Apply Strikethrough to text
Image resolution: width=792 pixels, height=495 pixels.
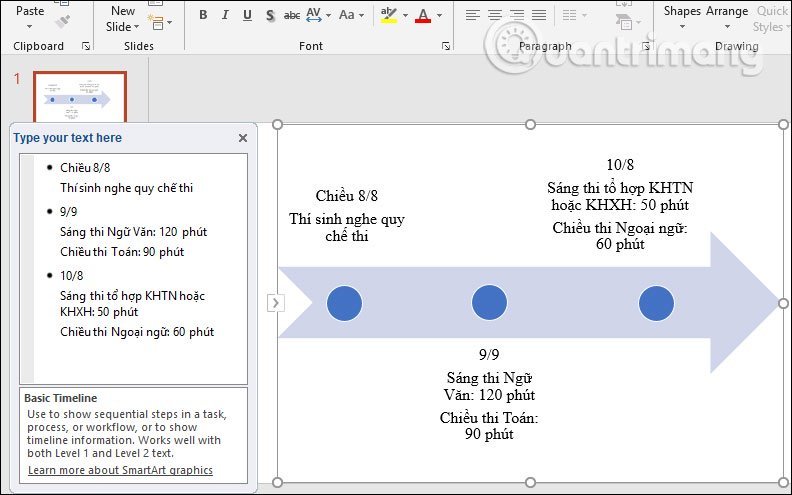click(x=291, y=15)
